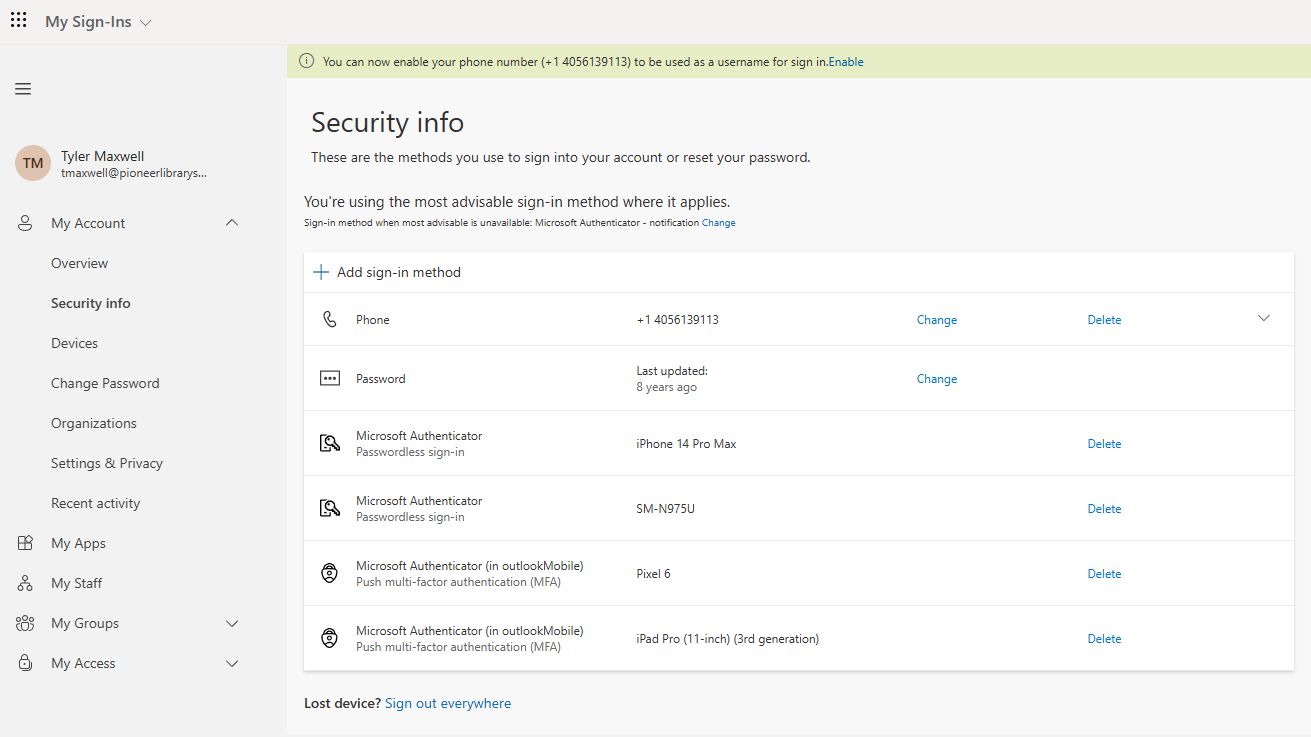Click the My Staff org icon
This screenshot has height=737, width=1311.
25,583
